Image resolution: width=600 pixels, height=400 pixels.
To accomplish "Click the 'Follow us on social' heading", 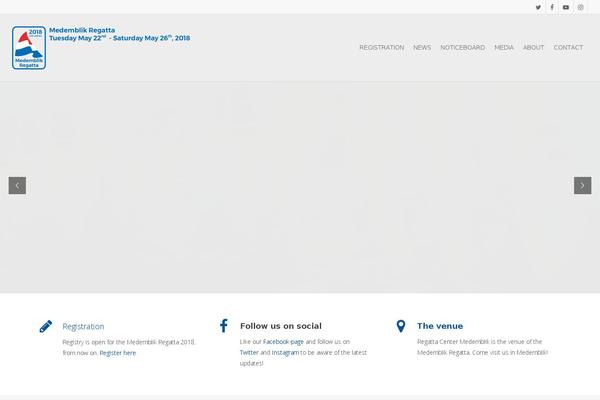I will pos(281,326).
